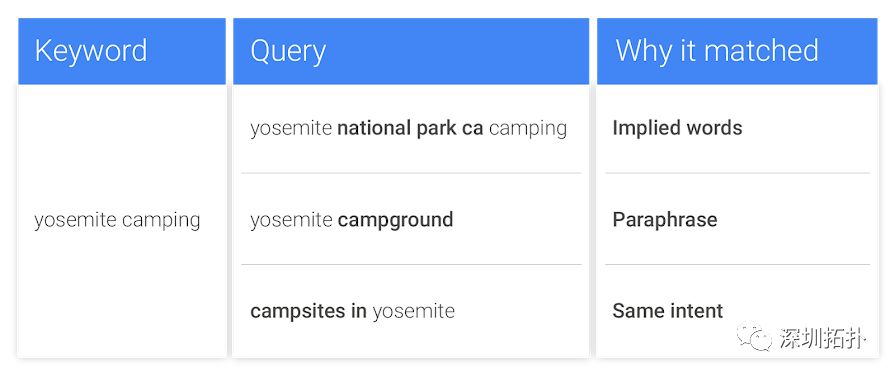Click divider line below yosemite campground row
Viewport: 895px width, 377px height.
(411, 264)
